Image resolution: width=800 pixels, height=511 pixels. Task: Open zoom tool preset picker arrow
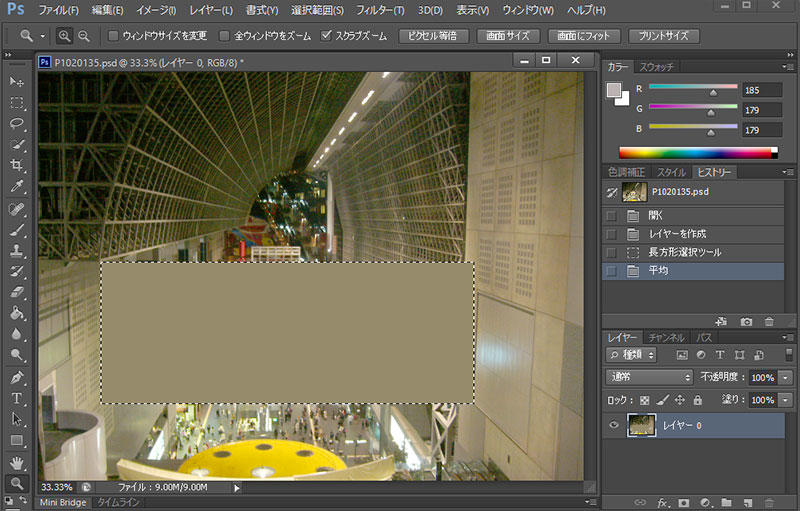coord(42,36)
